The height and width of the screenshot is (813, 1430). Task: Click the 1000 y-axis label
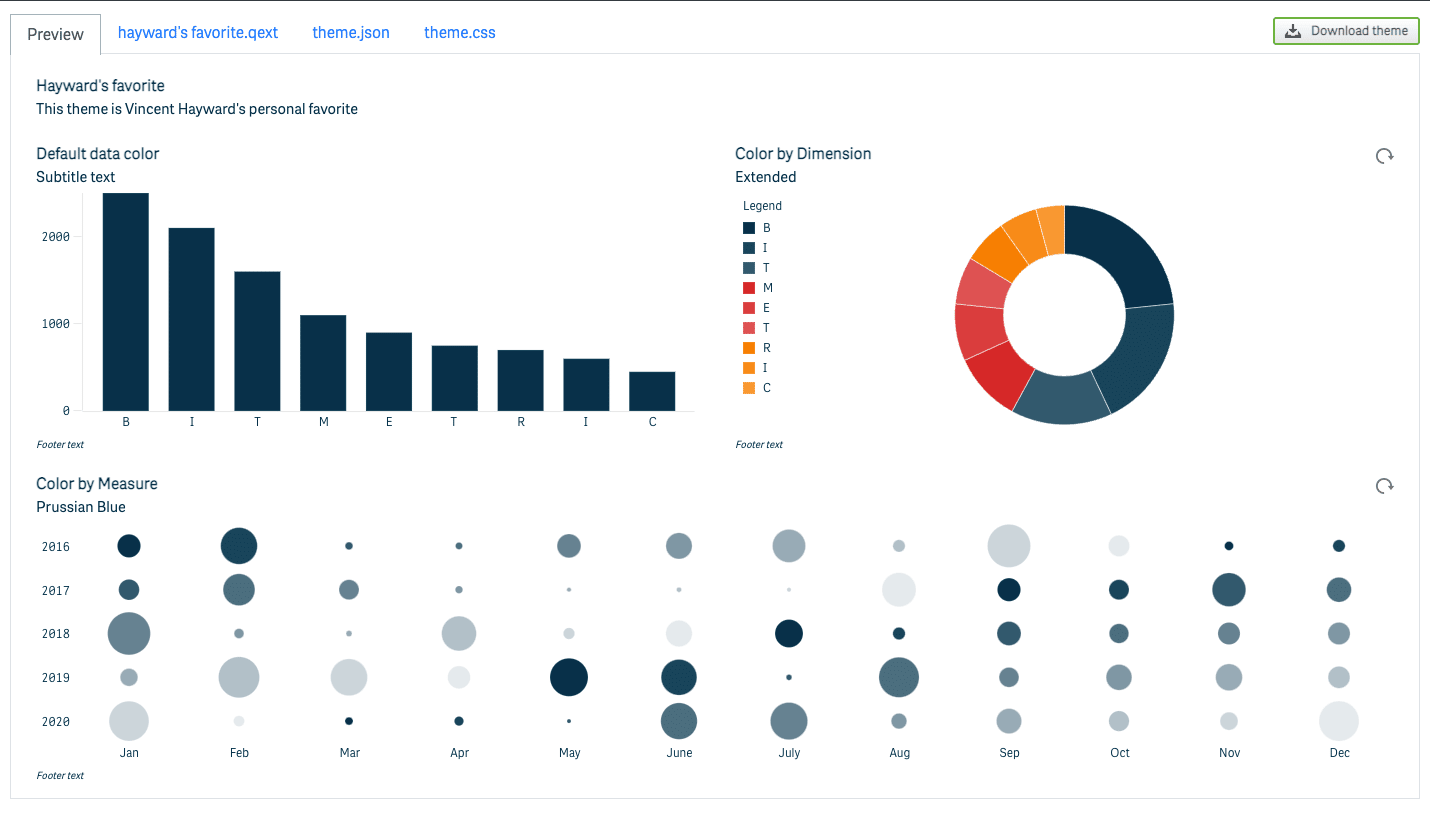coord(56,324)
